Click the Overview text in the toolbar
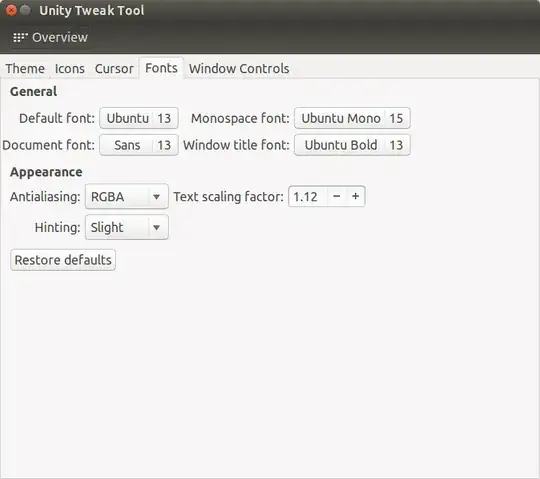Viewport: 540px width, 479px height. (60, 37)
